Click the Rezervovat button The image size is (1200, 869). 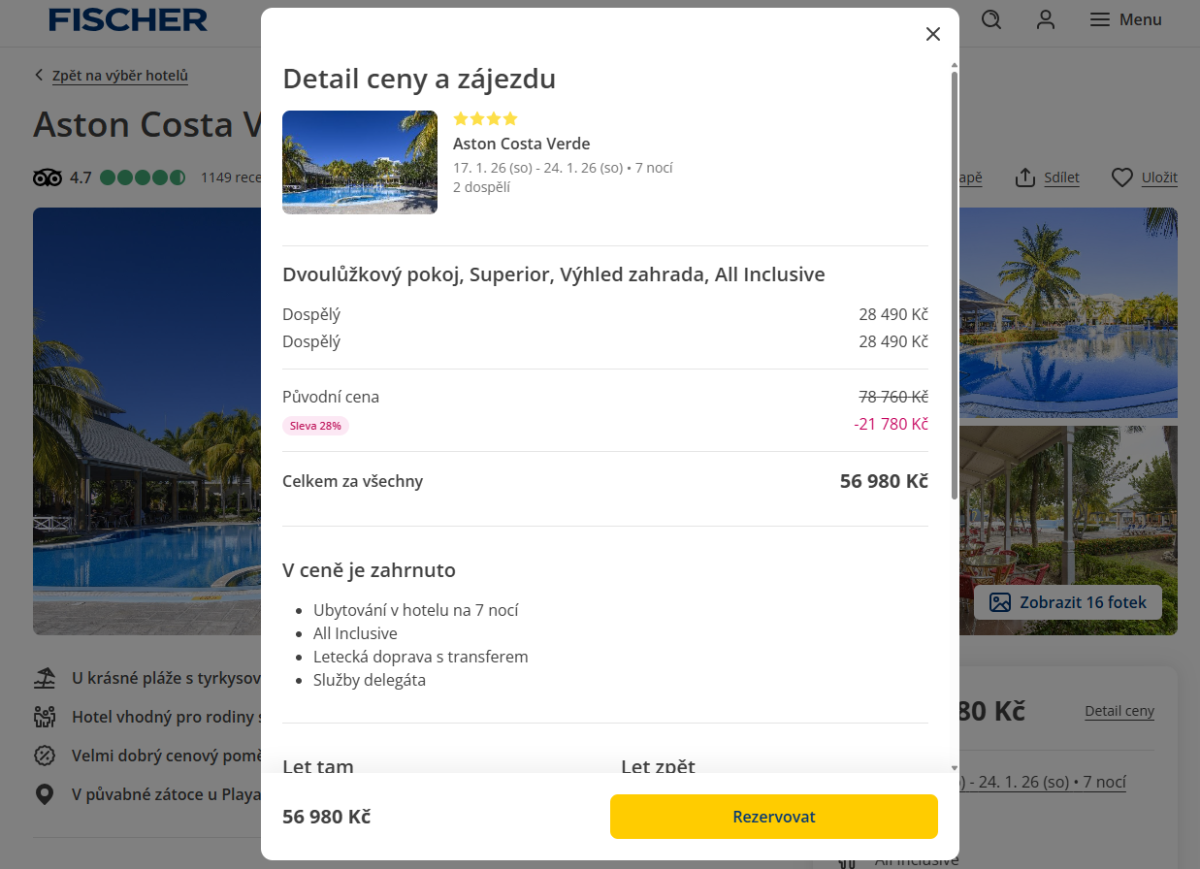click(x=773, y=817)
